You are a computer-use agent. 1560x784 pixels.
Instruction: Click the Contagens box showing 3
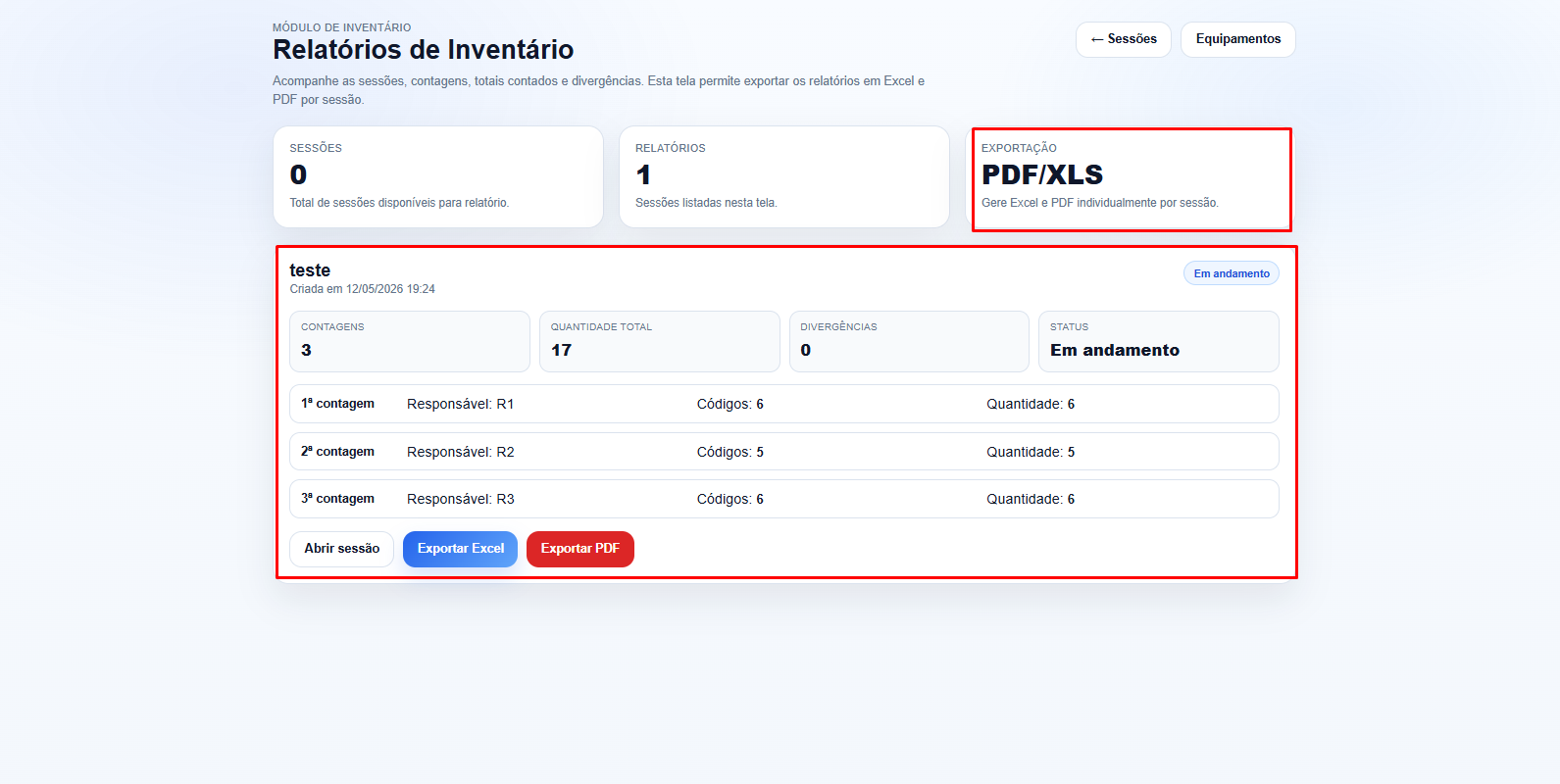coord(410,341)
